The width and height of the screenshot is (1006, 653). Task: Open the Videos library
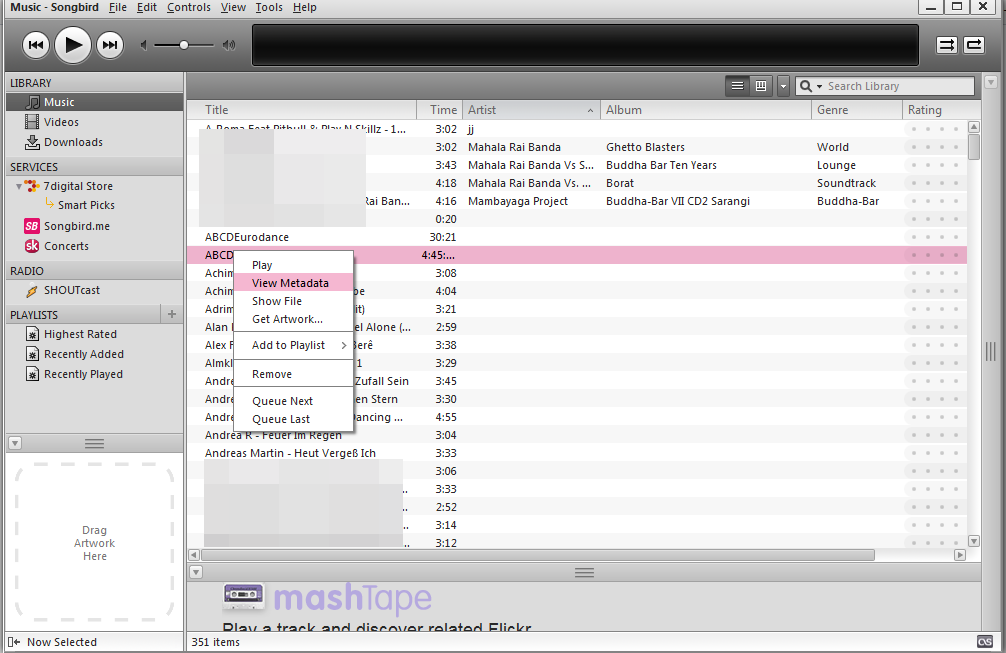(x=61, y=122)
